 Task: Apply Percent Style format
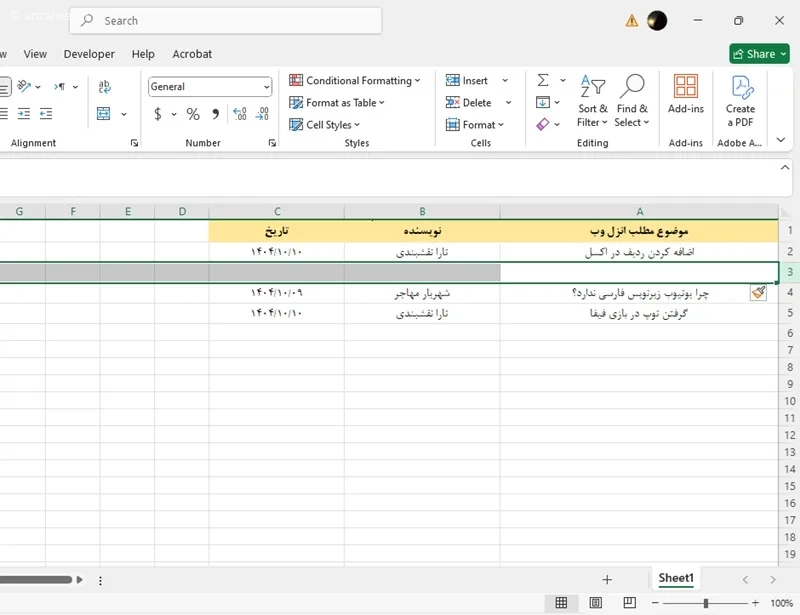pyautogui.click(x=193, y=114)
